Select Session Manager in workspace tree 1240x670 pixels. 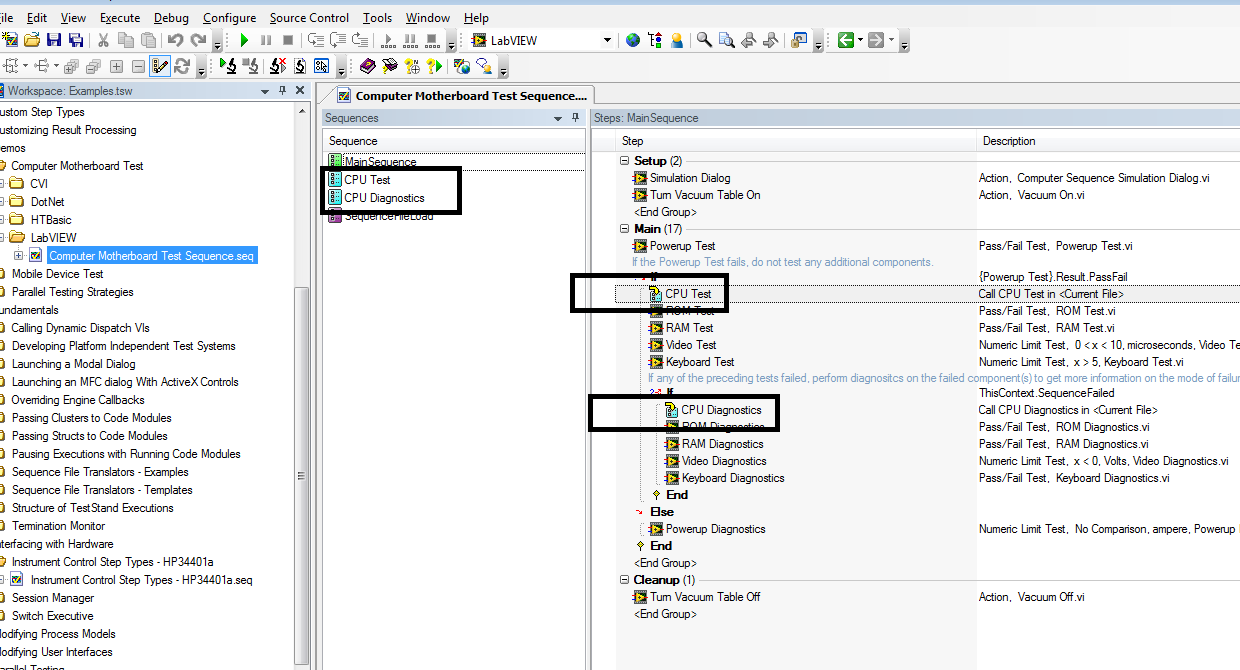52,598
